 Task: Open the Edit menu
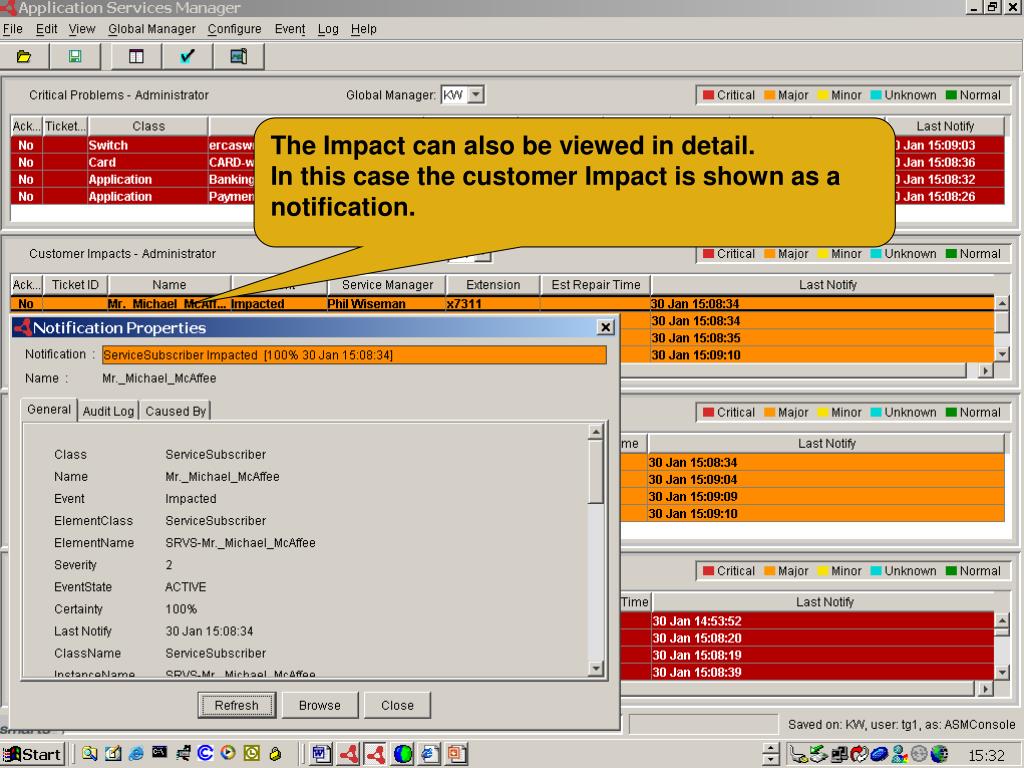(46, 29)
